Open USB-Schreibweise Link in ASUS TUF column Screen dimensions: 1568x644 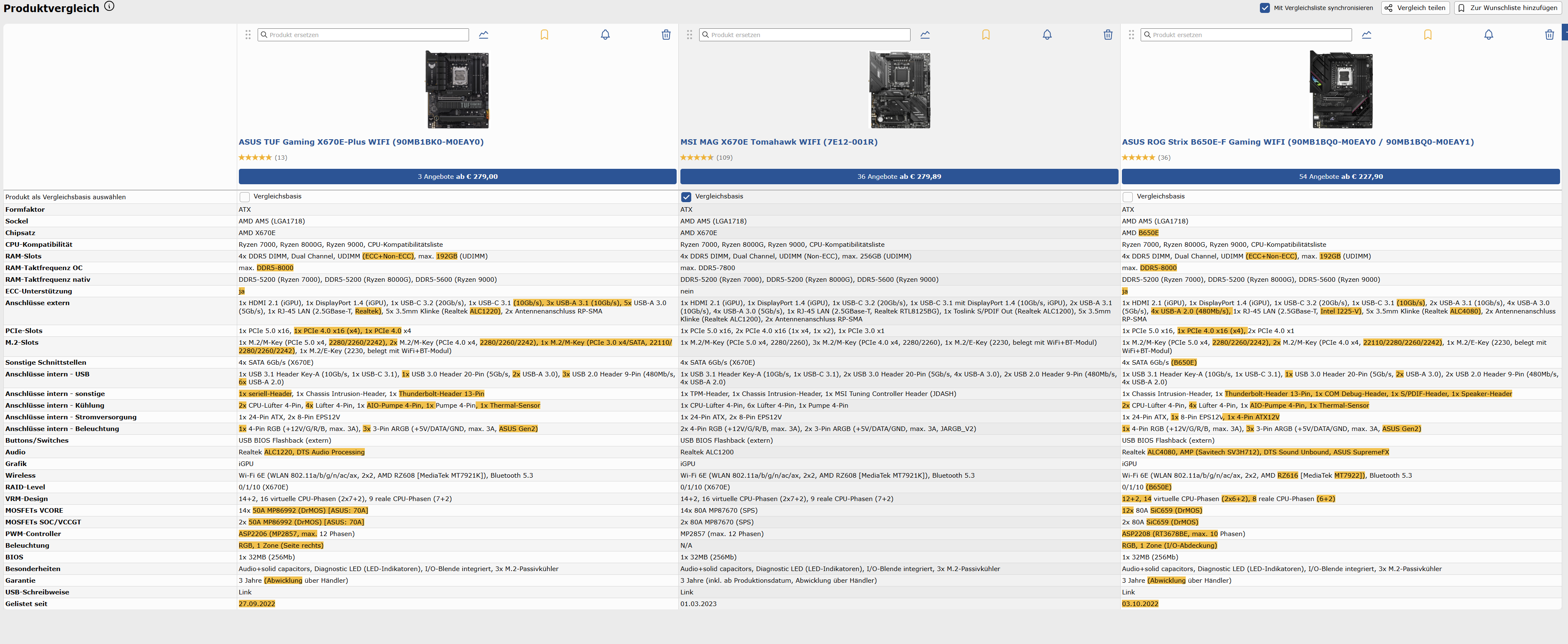coord(245,592)
